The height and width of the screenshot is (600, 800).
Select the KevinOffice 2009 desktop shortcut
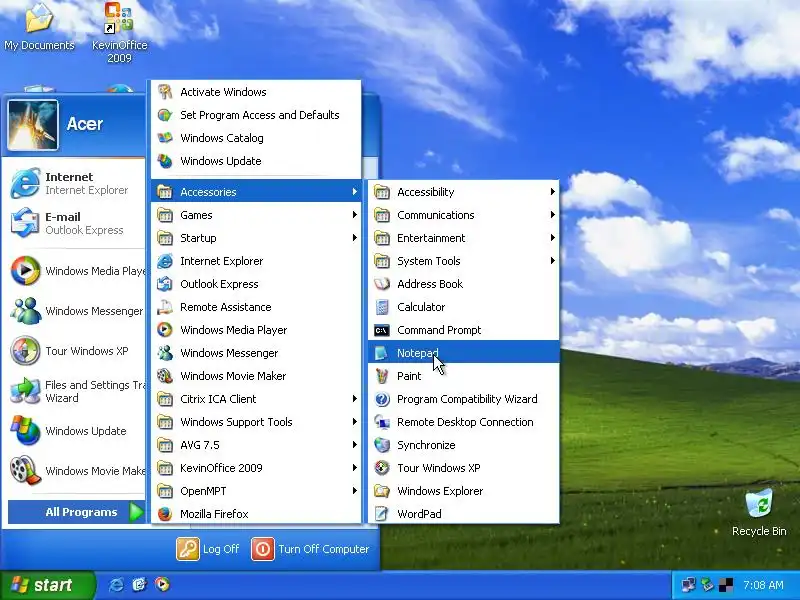[x=119, y=32]
